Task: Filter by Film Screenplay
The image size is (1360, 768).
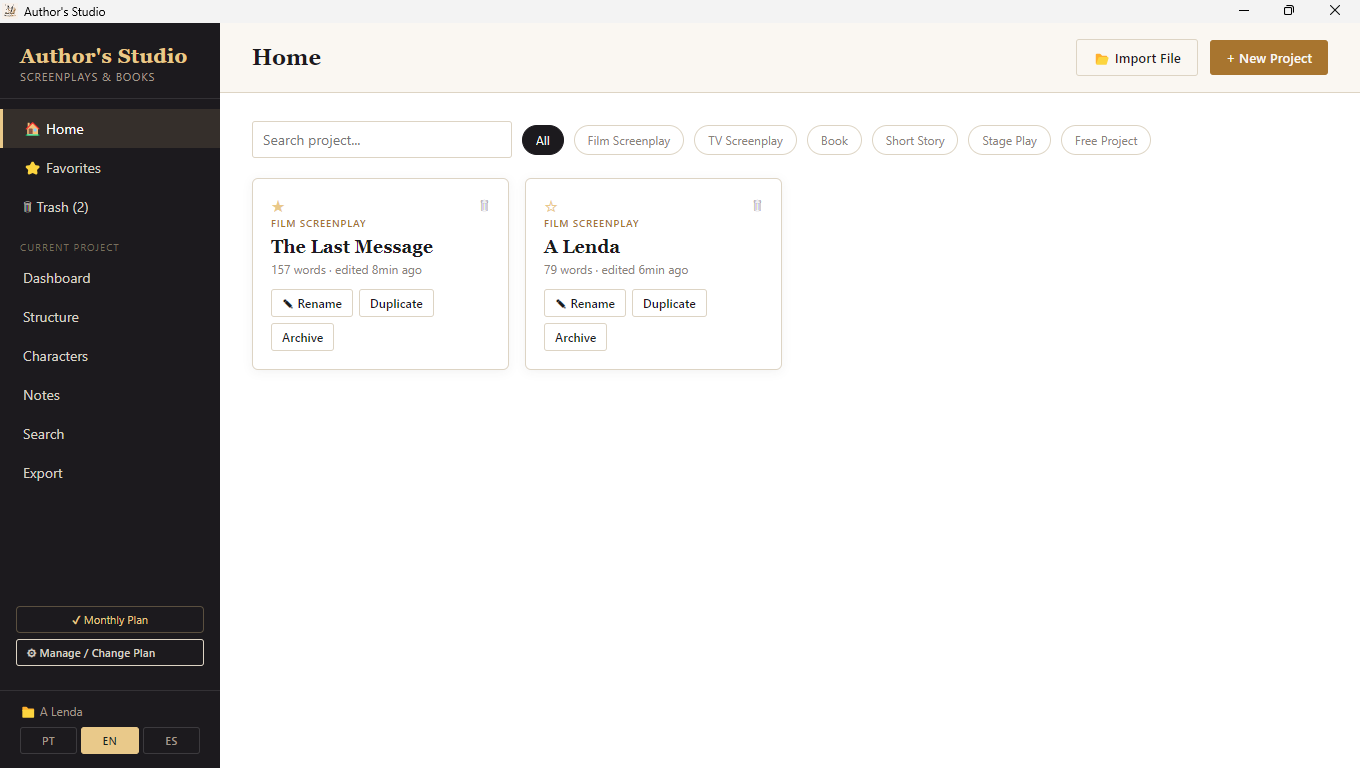Action: tap(629, 140)
